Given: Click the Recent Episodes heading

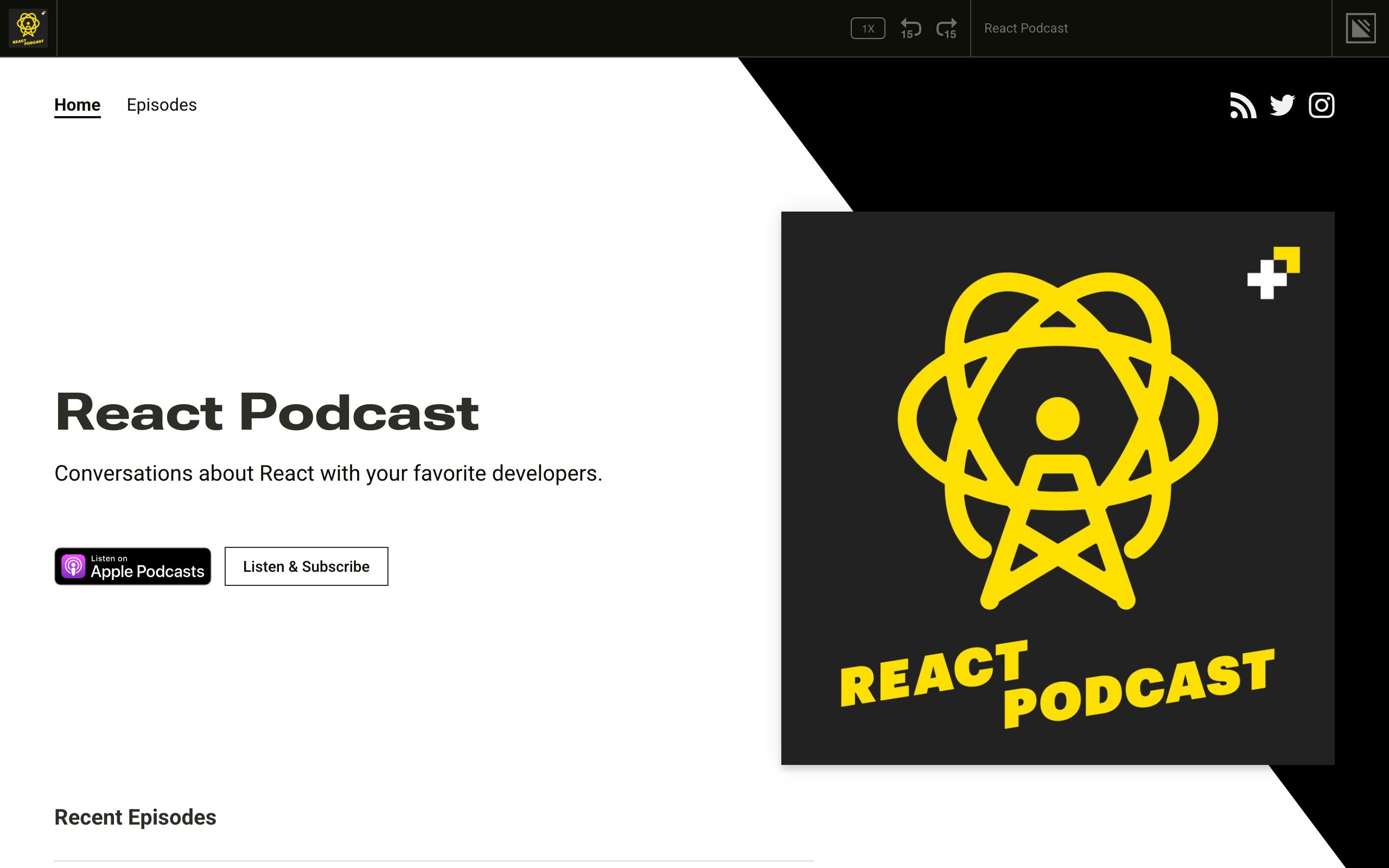Looking at the screenshot, I should pos(136,818).
